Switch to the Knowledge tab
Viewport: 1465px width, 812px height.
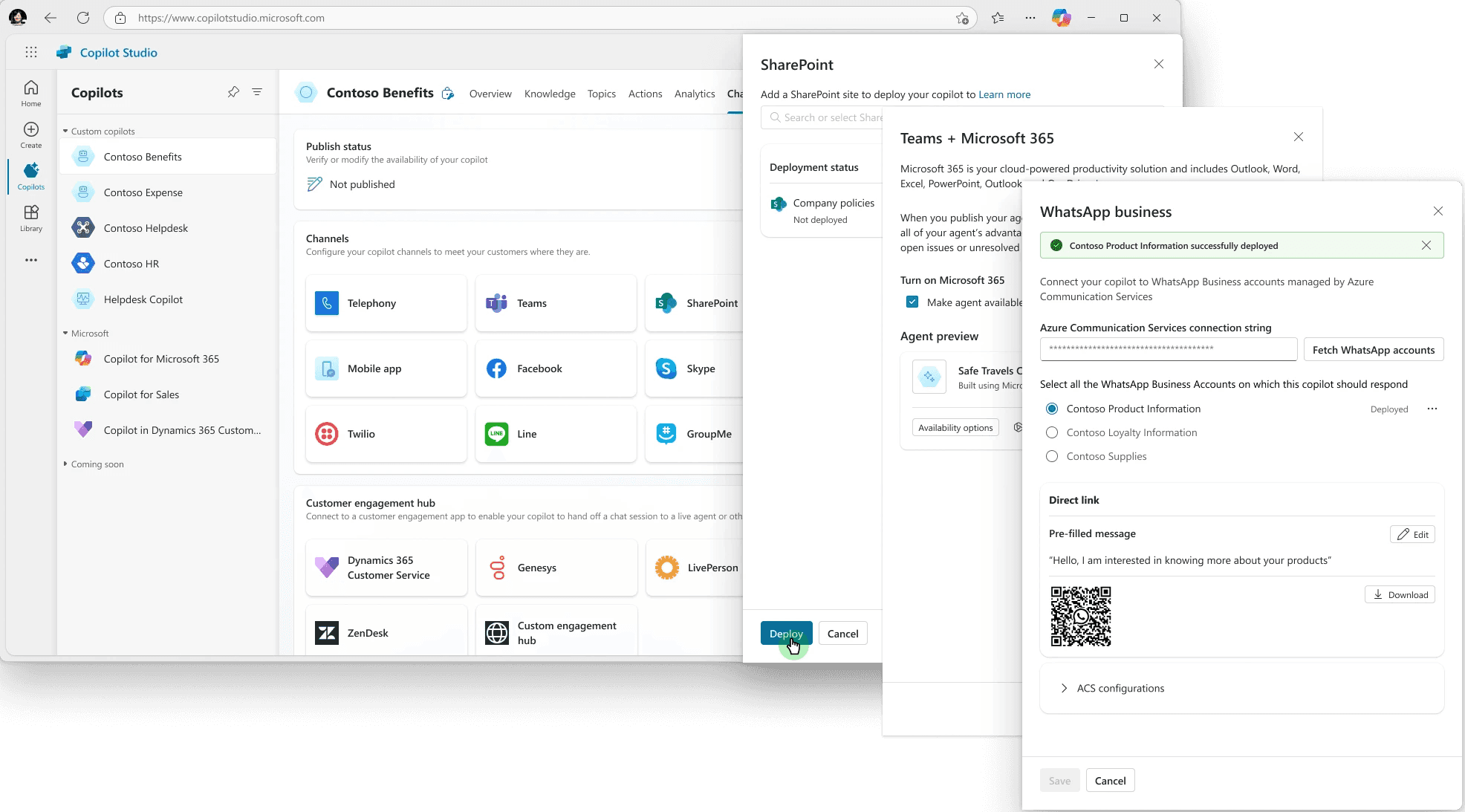point(550,94)
